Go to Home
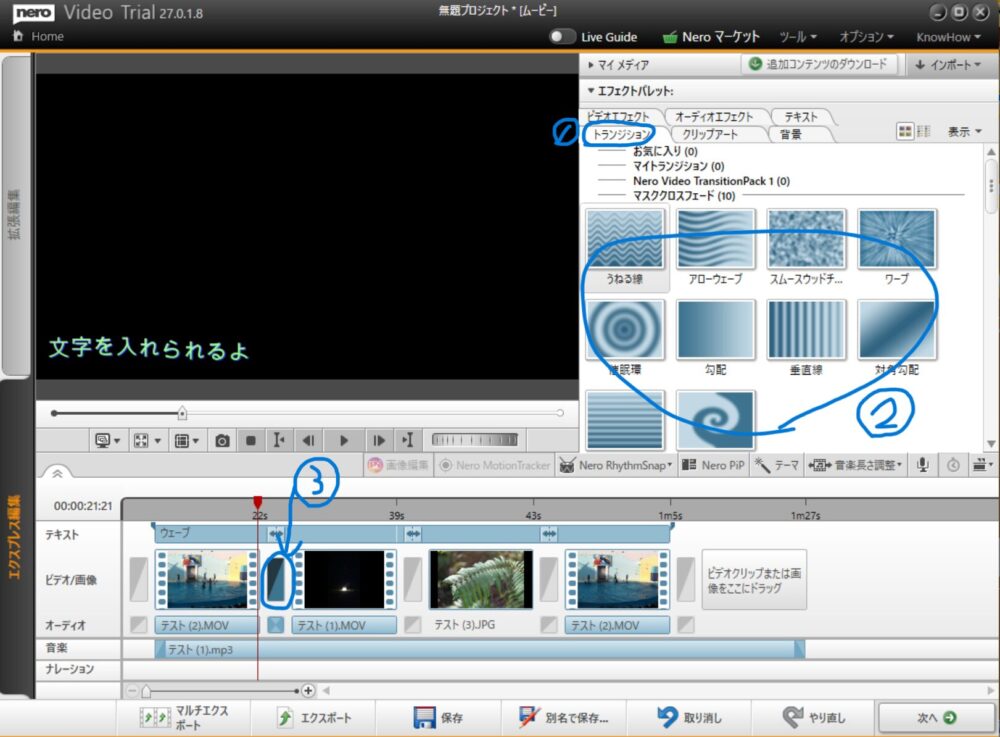1000x737 pixels. 38,36
